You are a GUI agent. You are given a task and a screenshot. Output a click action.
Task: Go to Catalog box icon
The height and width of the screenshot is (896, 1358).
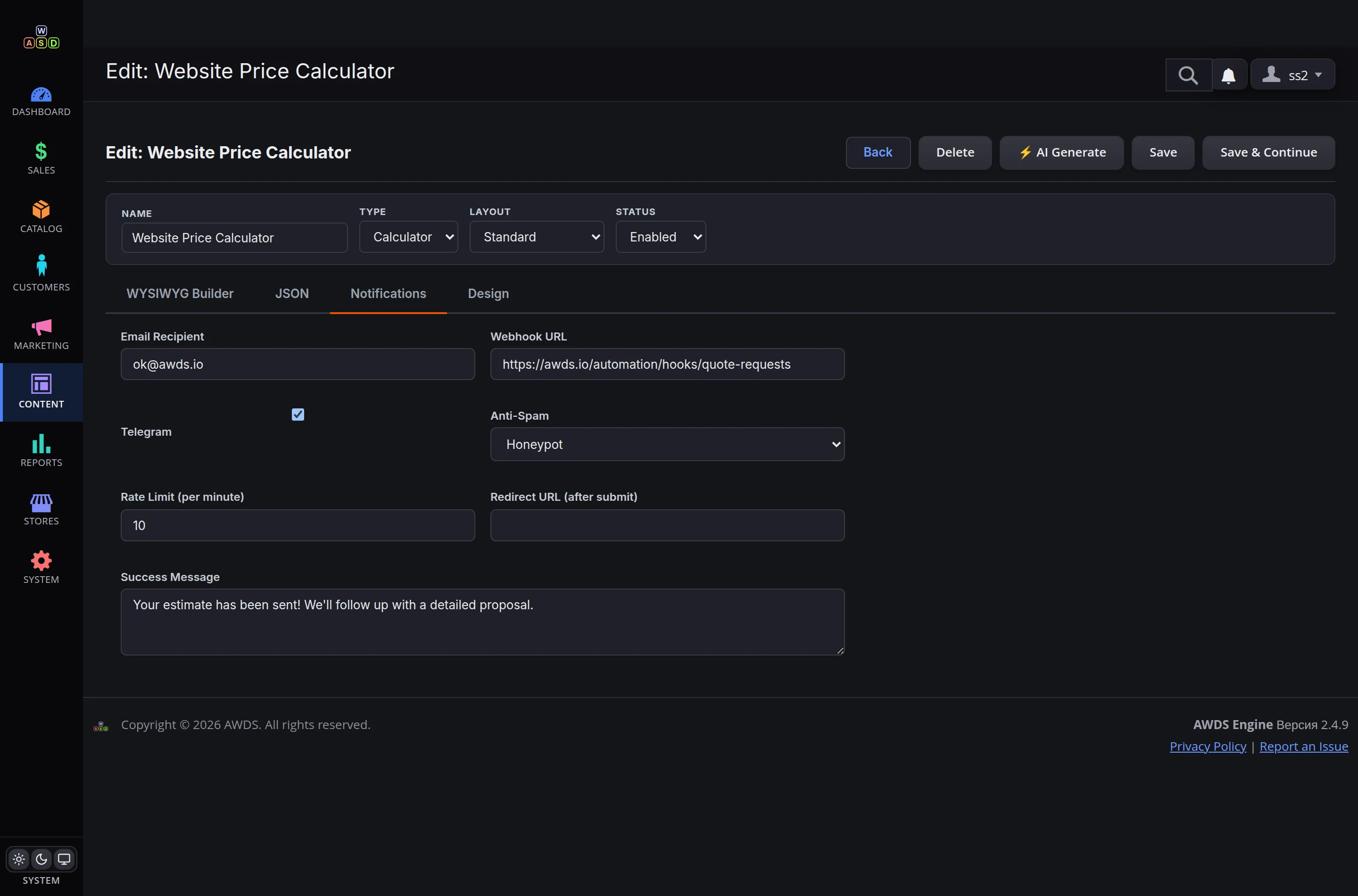point(41,210)
